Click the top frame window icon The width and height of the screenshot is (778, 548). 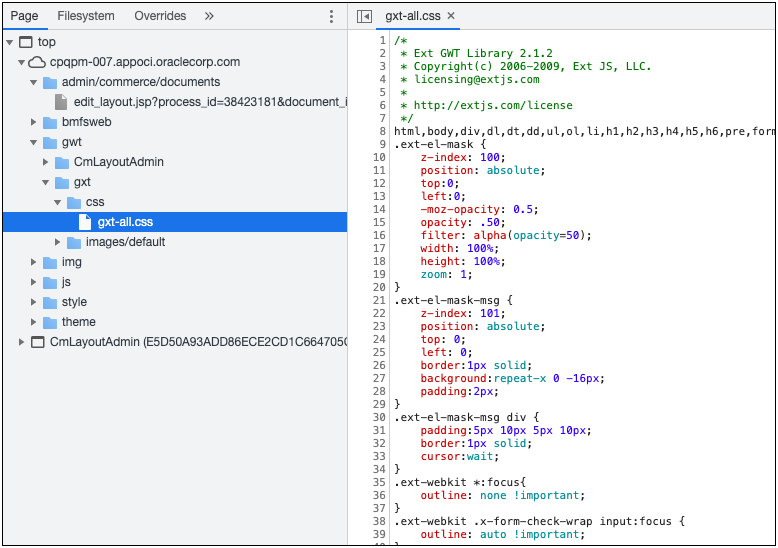(x=26, y=42)
